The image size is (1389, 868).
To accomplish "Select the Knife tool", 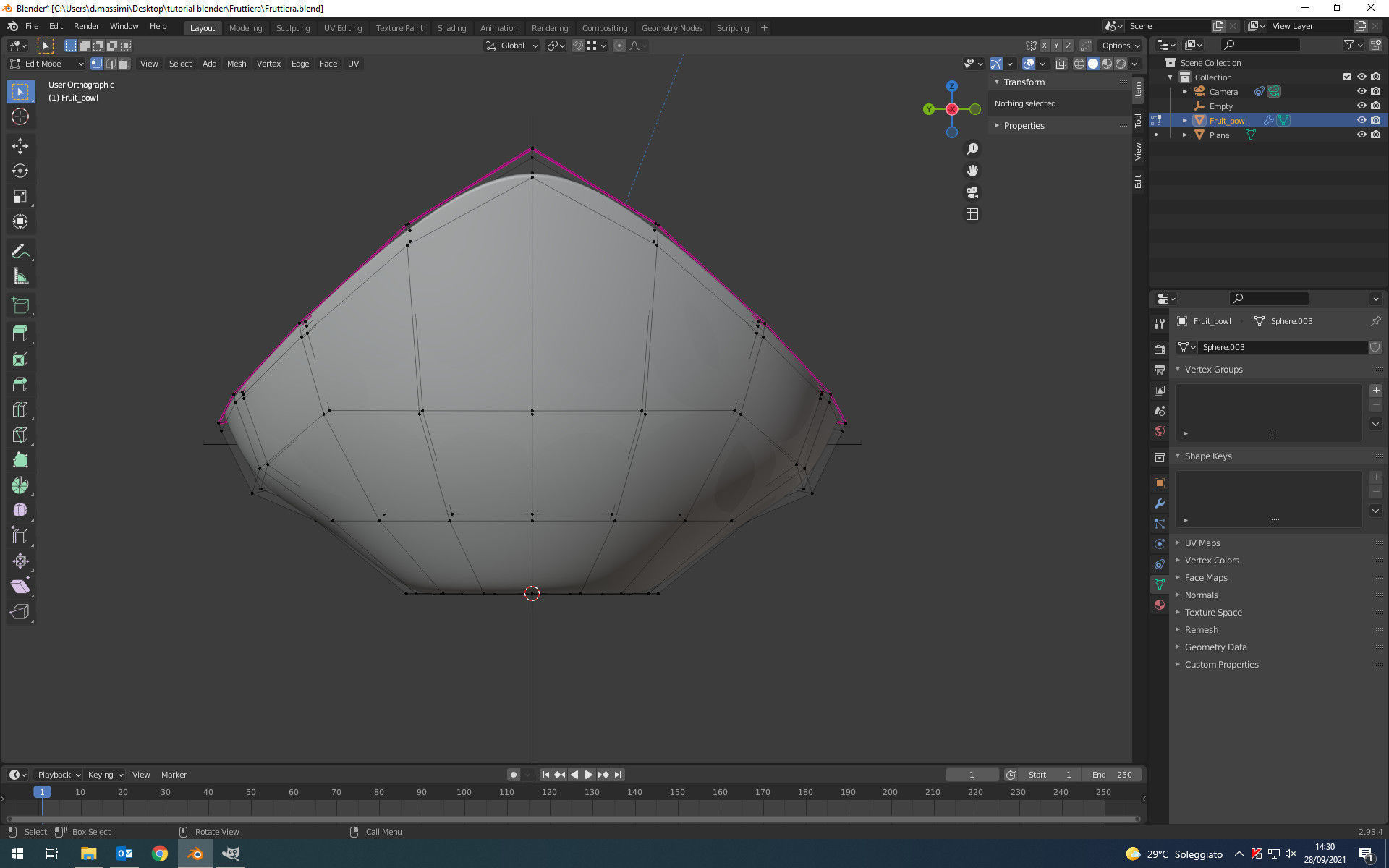I will click(x=20, y=435).
